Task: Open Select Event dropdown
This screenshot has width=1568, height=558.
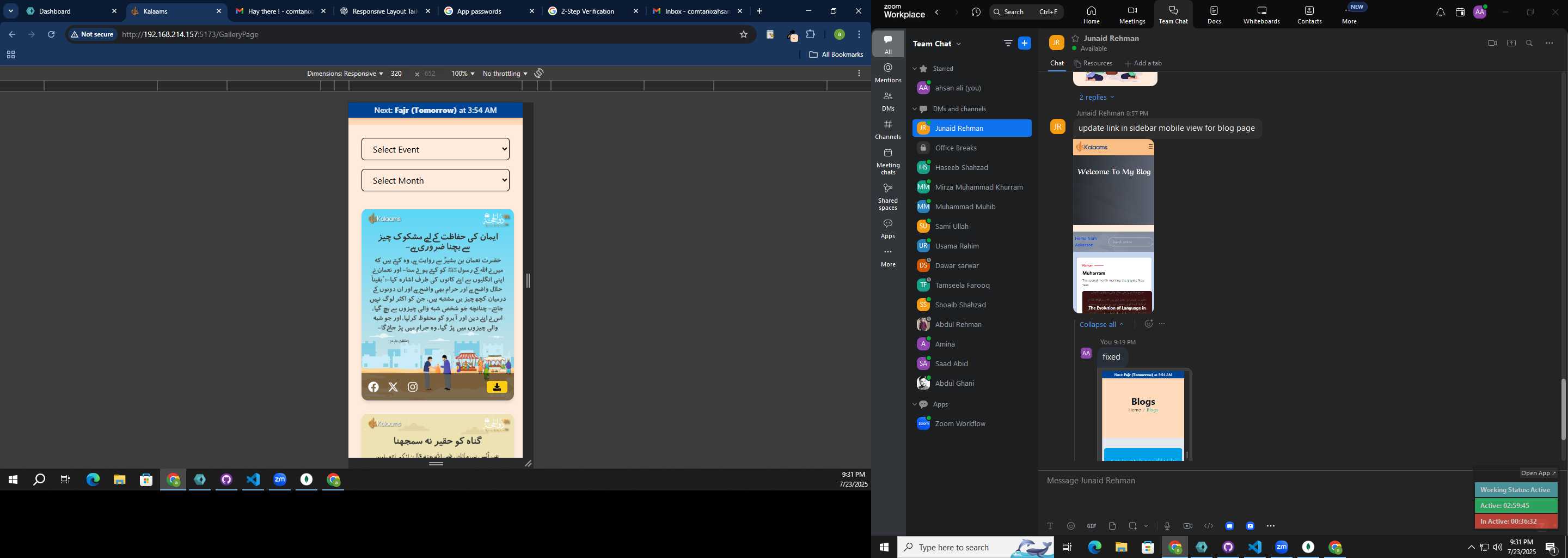Action: pos(435,149)
